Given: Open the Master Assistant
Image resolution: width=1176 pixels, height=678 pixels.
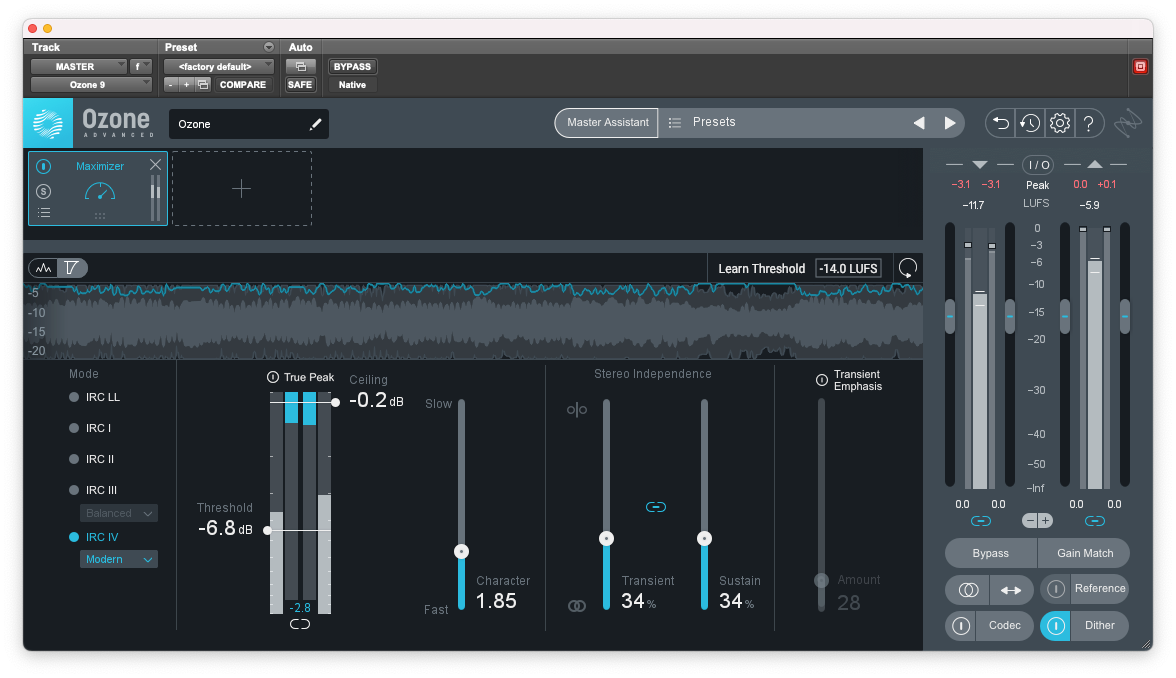Looking at the screenshot, I should 607,122.
